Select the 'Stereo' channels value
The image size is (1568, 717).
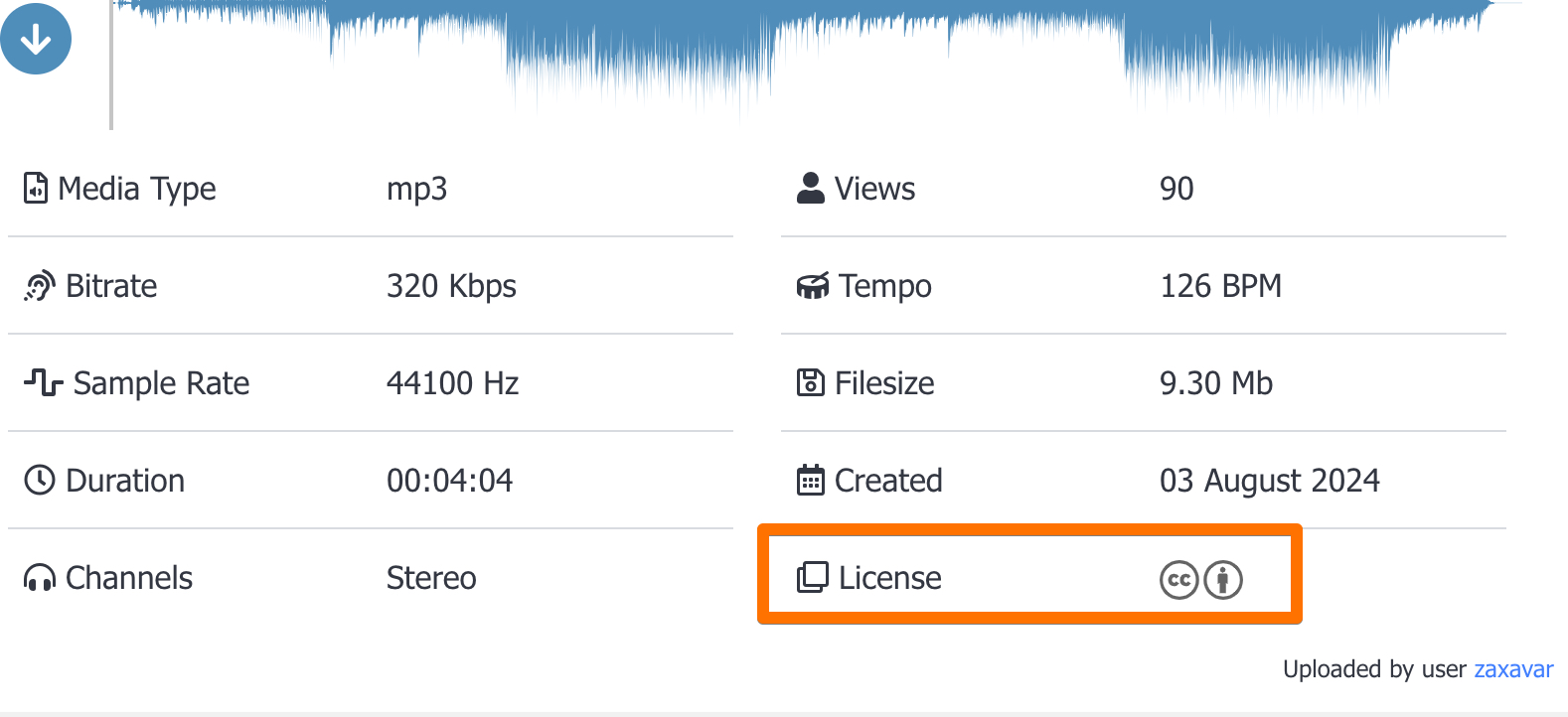point(431,578)
